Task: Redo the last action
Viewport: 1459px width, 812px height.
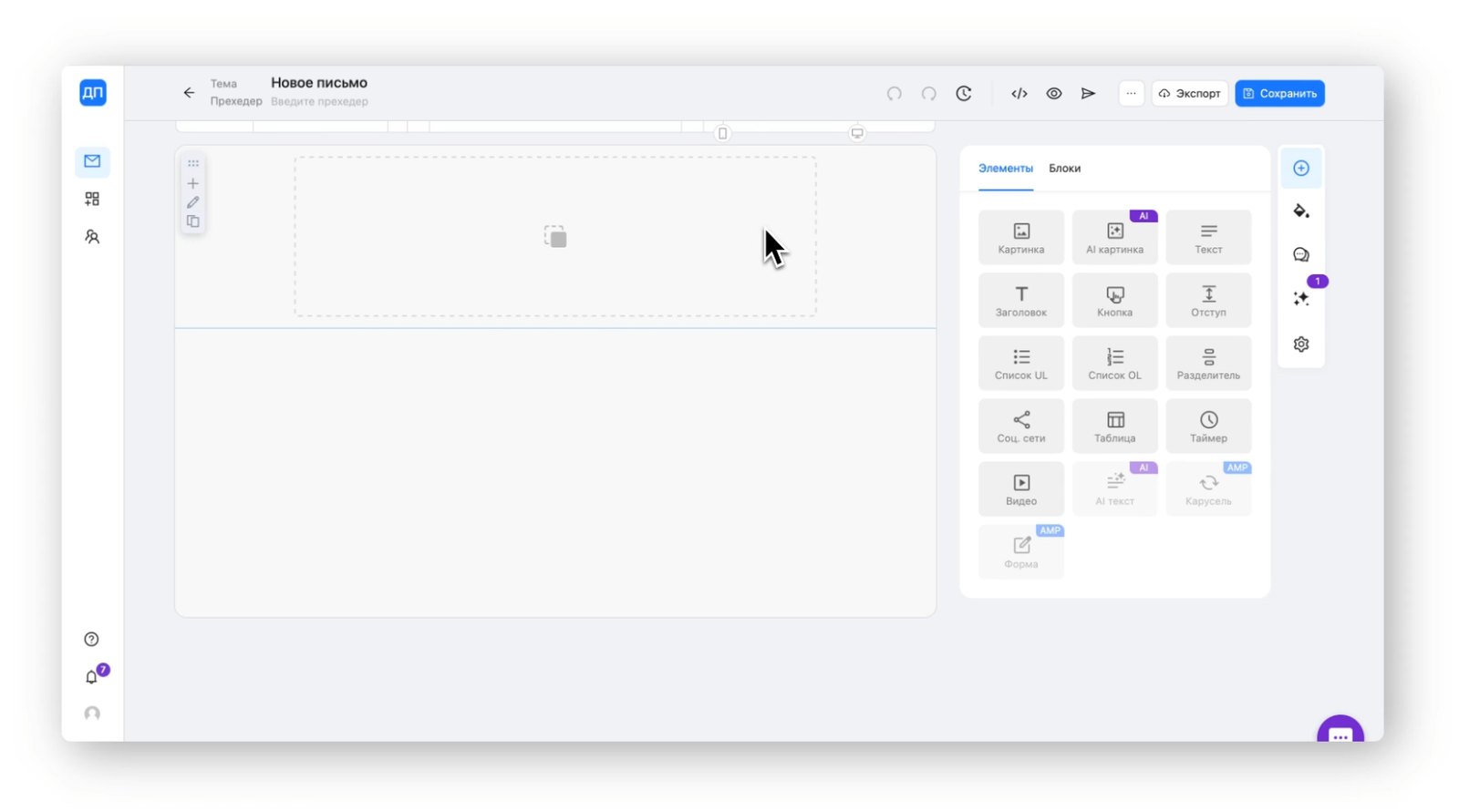Action: tap(929, 93)
